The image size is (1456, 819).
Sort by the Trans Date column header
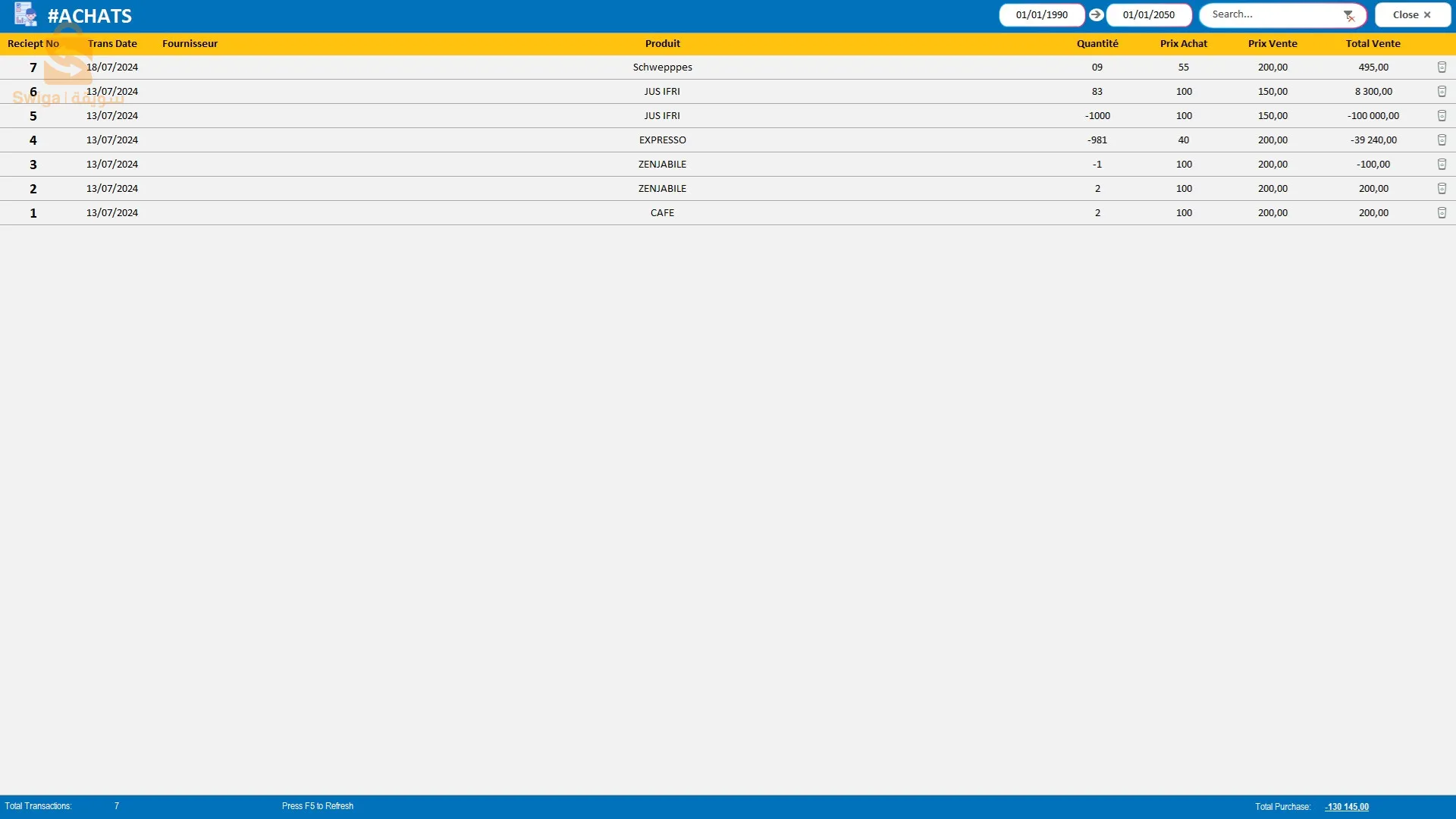[x=112, y=43]
